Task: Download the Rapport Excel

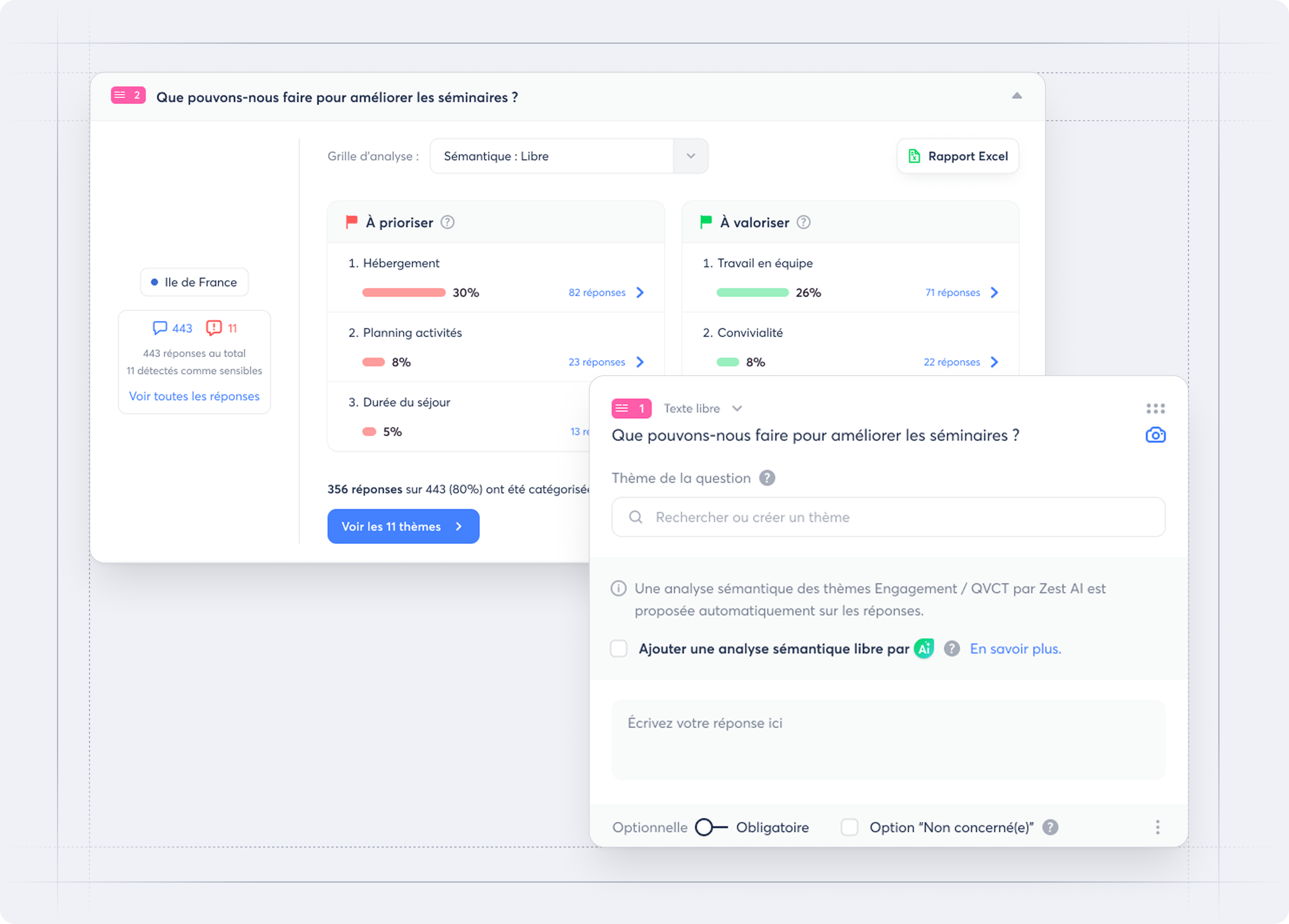Action: (958, 156)
